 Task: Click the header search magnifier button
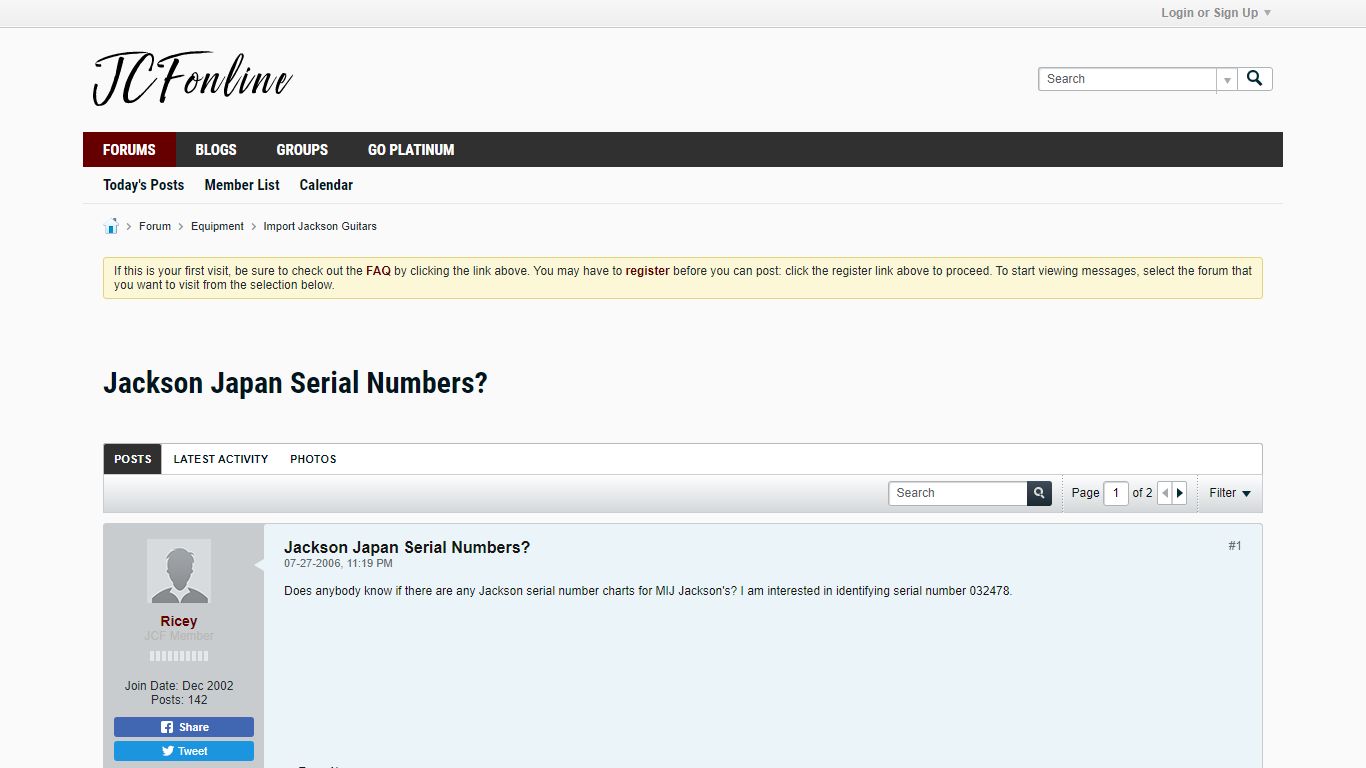click(1255, 79)
